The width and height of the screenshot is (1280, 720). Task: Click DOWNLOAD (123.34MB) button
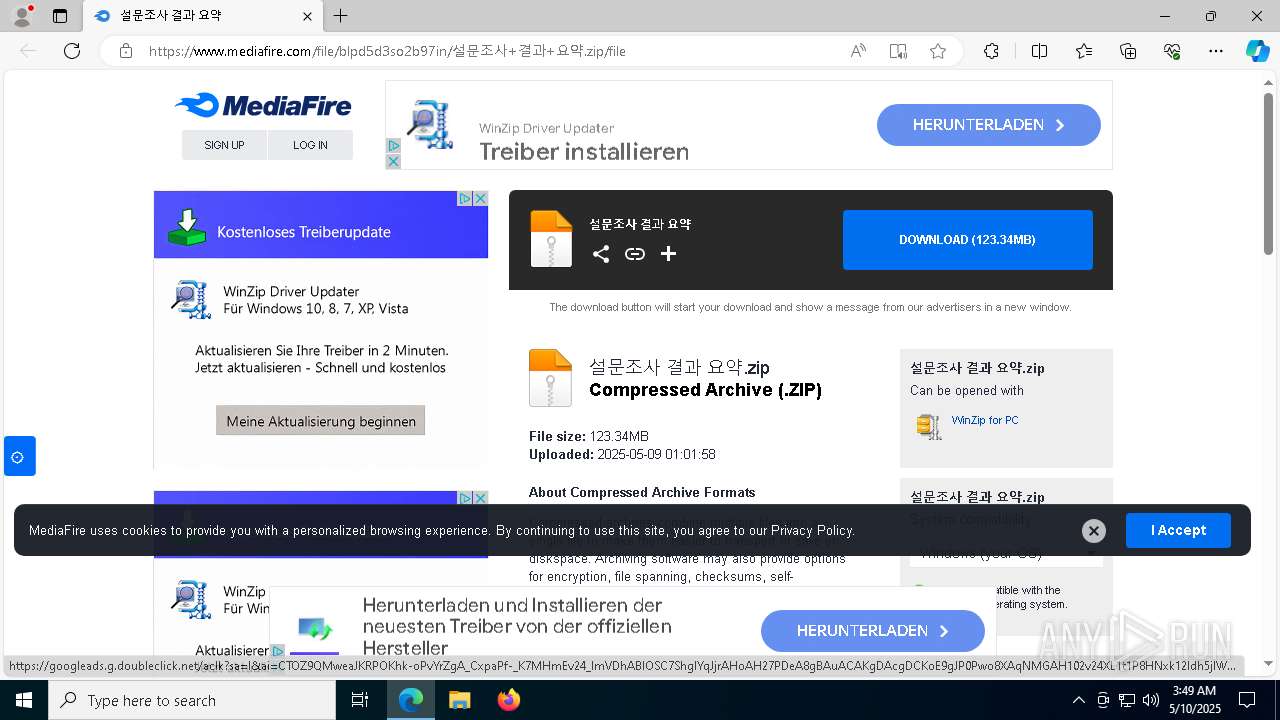coord(967,240)
